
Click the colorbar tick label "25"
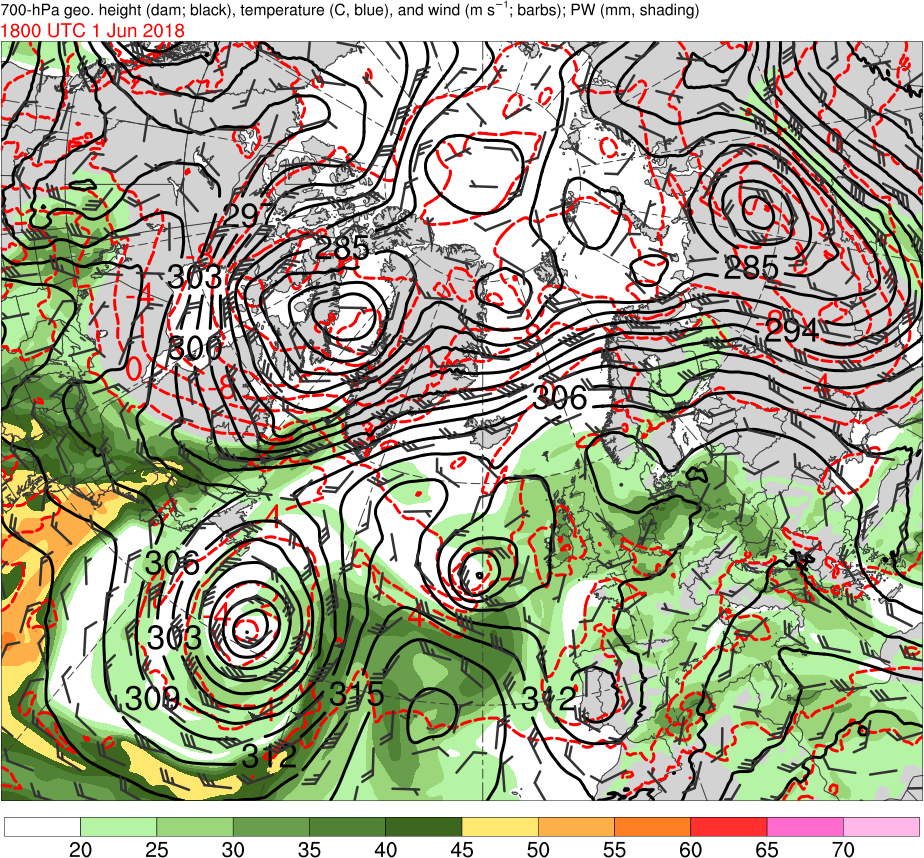(x=157, y=849)
